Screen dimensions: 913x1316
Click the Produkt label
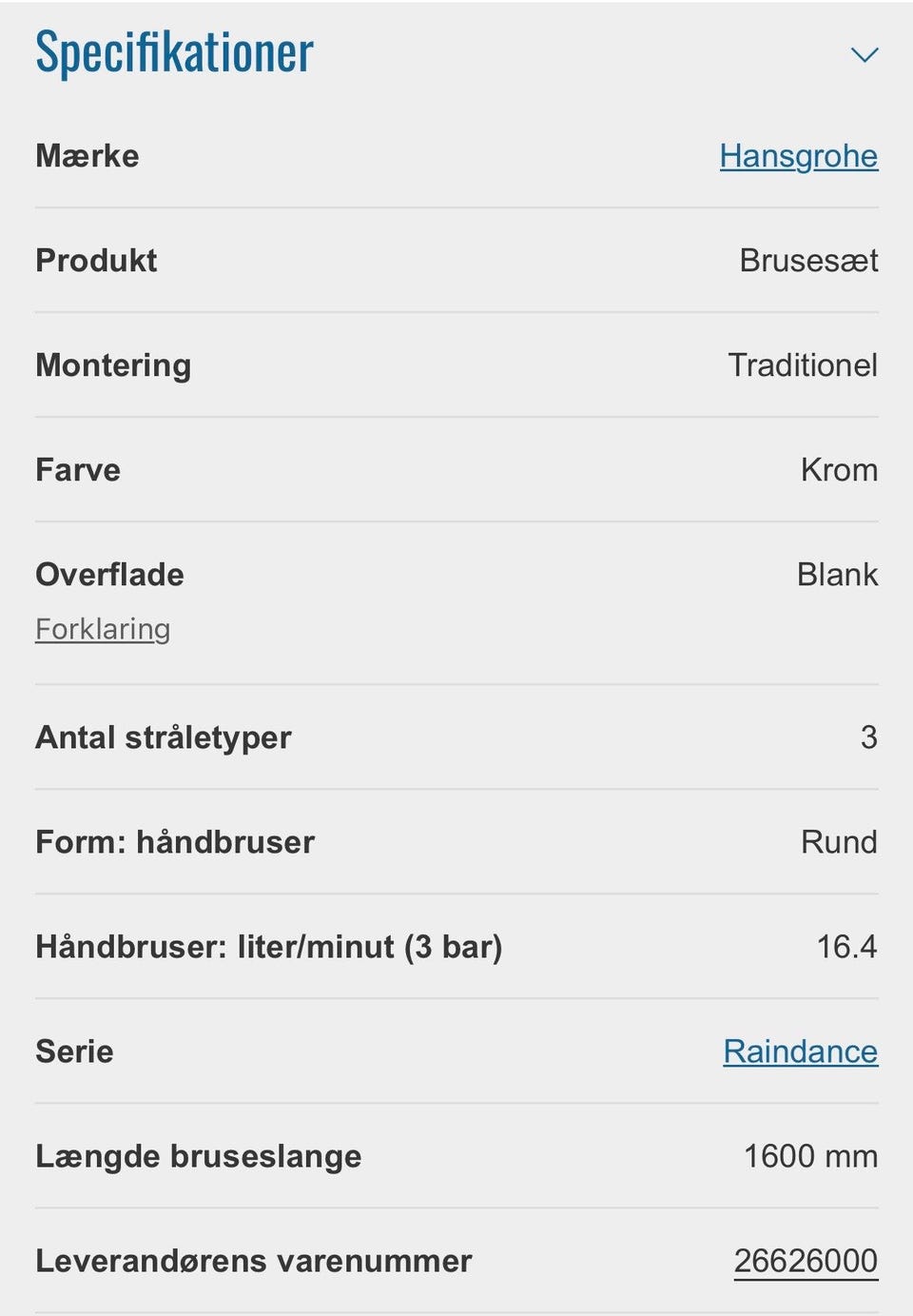click(96, 261)
